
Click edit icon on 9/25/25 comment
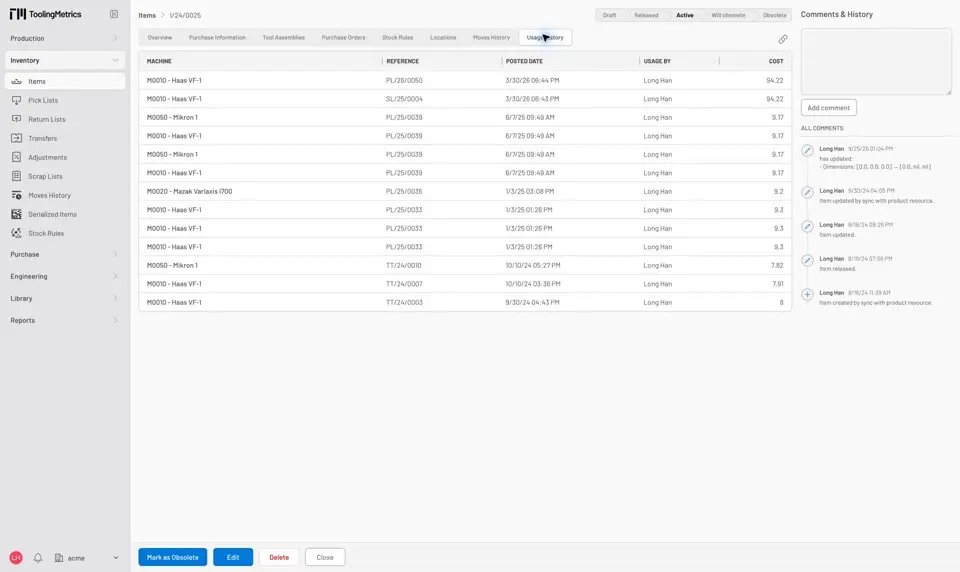[808, 151]
